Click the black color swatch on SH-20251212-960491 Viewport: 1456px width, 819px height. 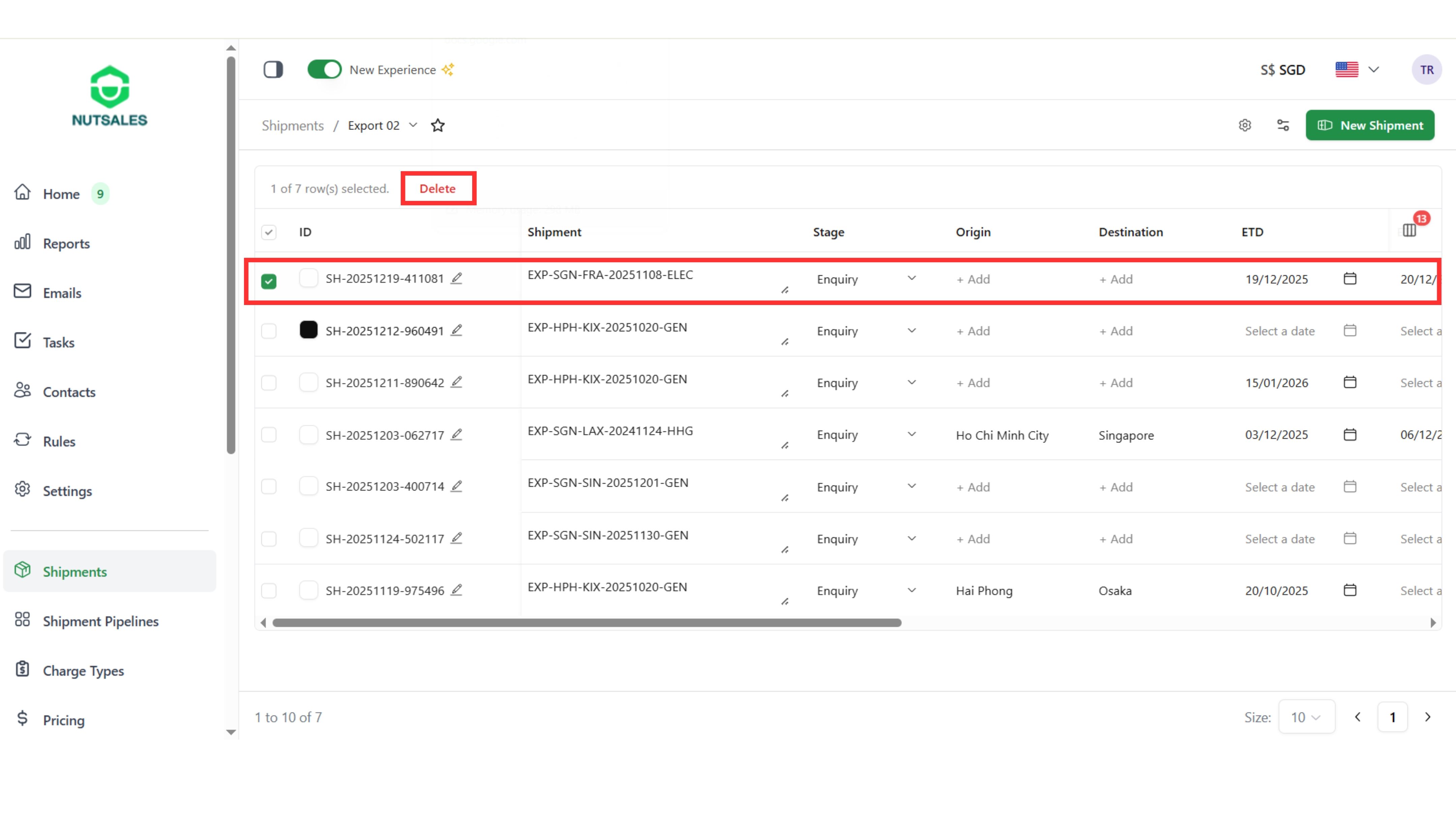point(309,330)
